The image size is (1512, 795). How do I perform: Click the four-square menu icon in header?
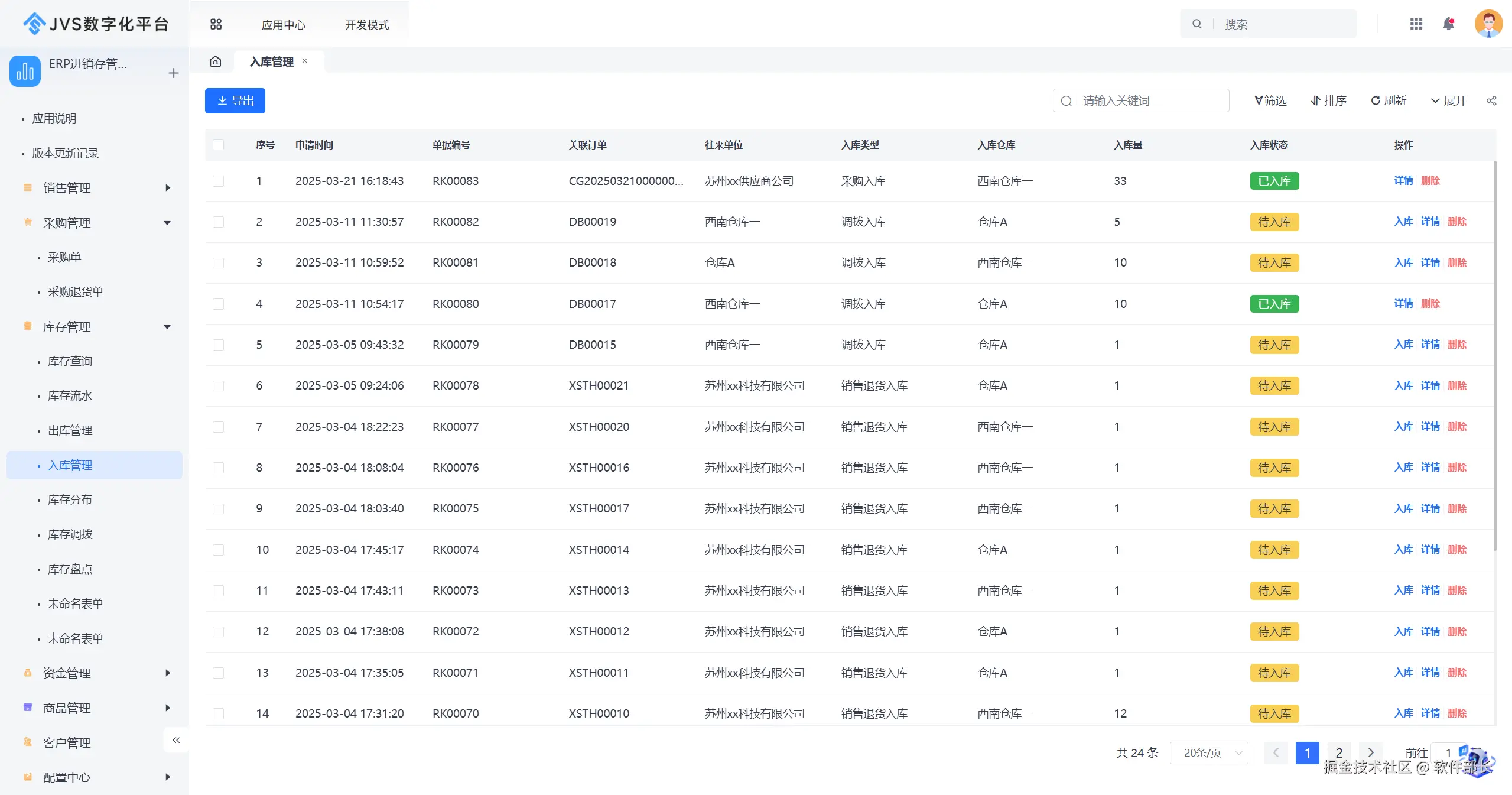point(216,24)
